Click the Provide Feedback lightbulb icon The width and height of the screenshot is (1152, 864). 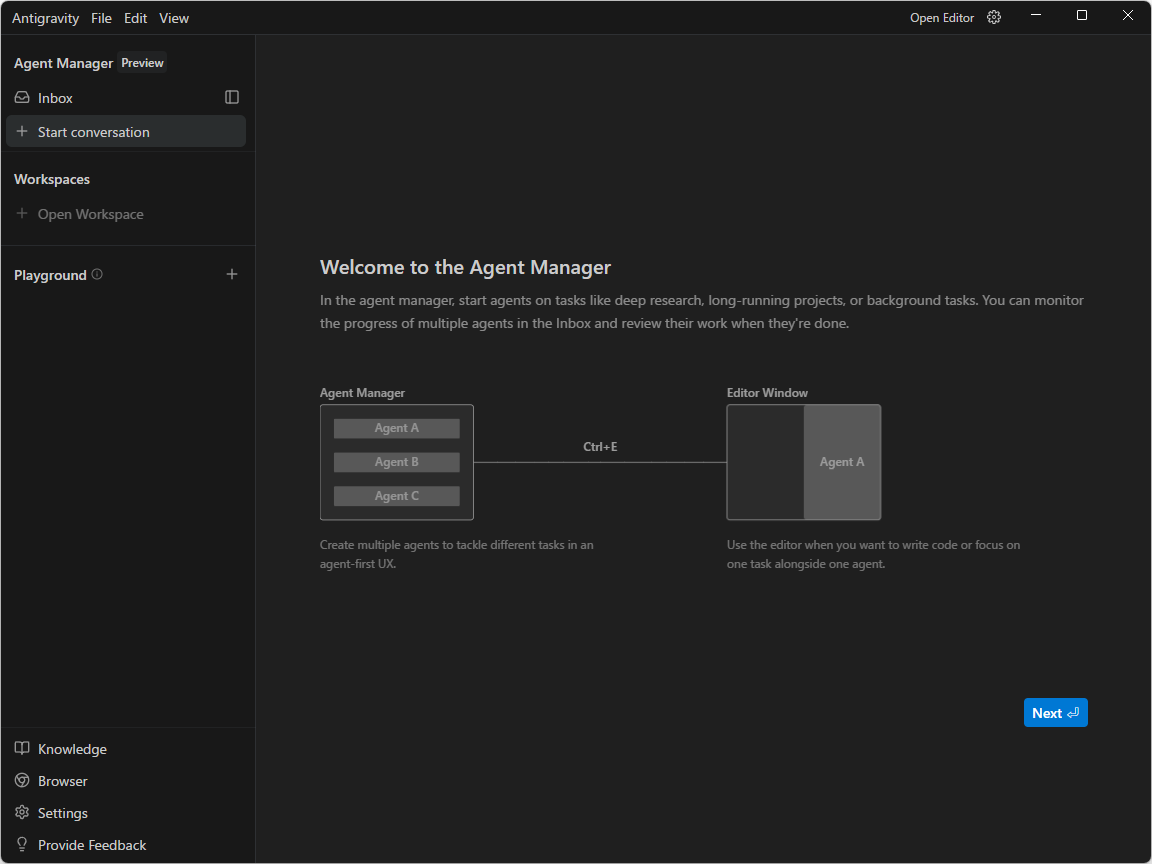[22, 845]
